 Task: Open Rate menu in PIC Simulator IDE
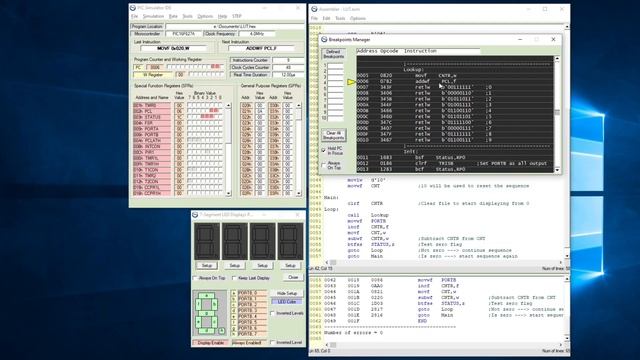point(173,16)
